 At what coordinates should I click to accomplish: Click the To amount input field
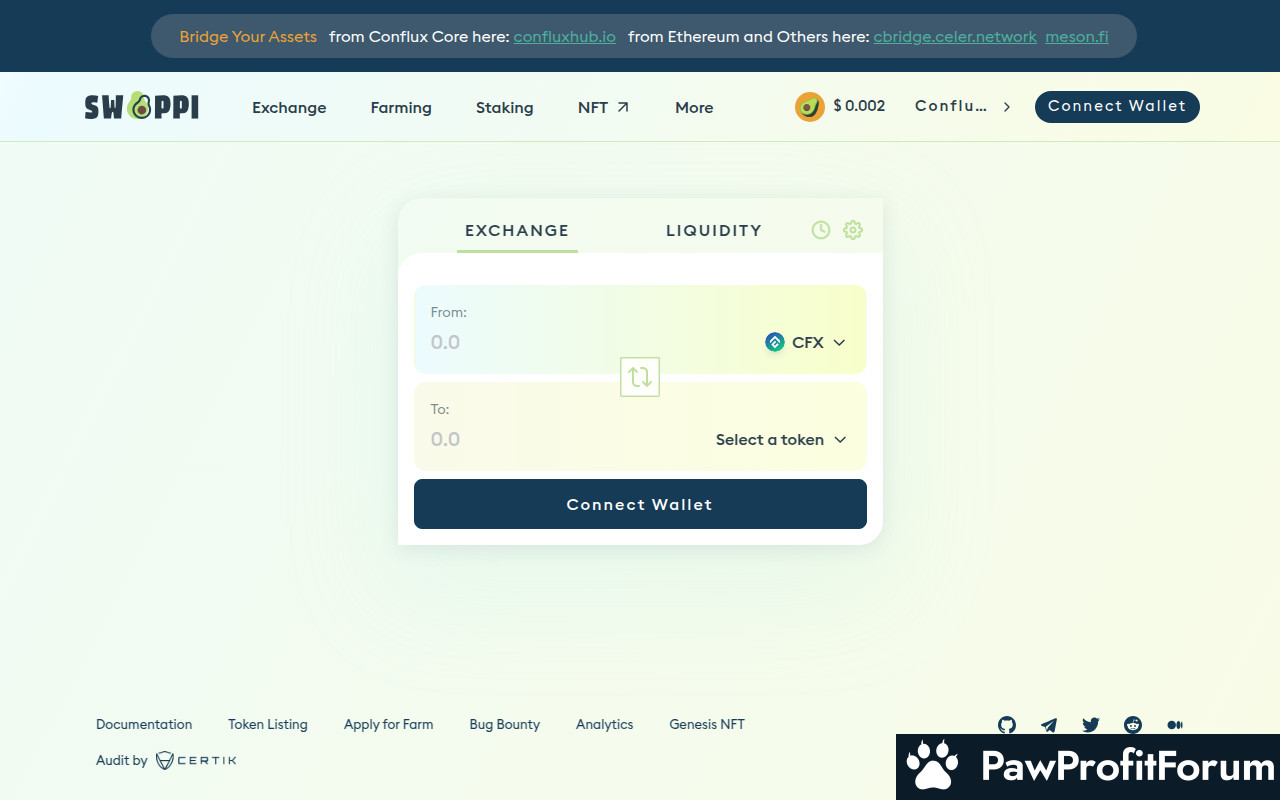565,439
